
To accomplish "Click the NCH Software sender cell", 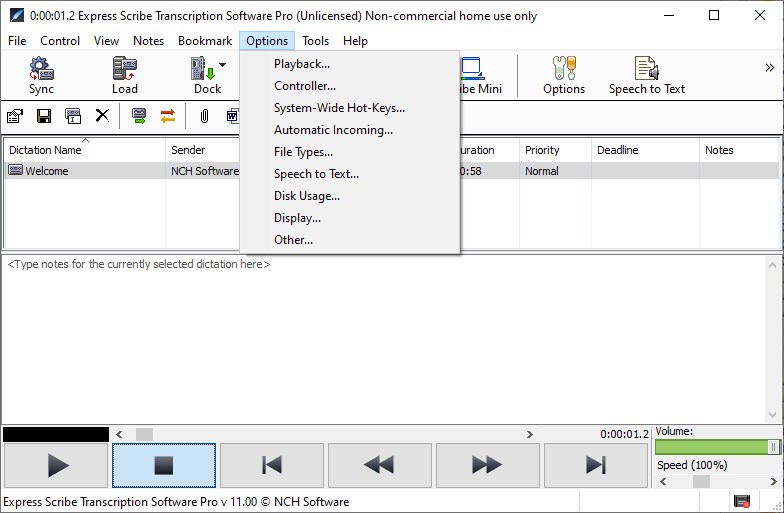I will coord(205,171).
